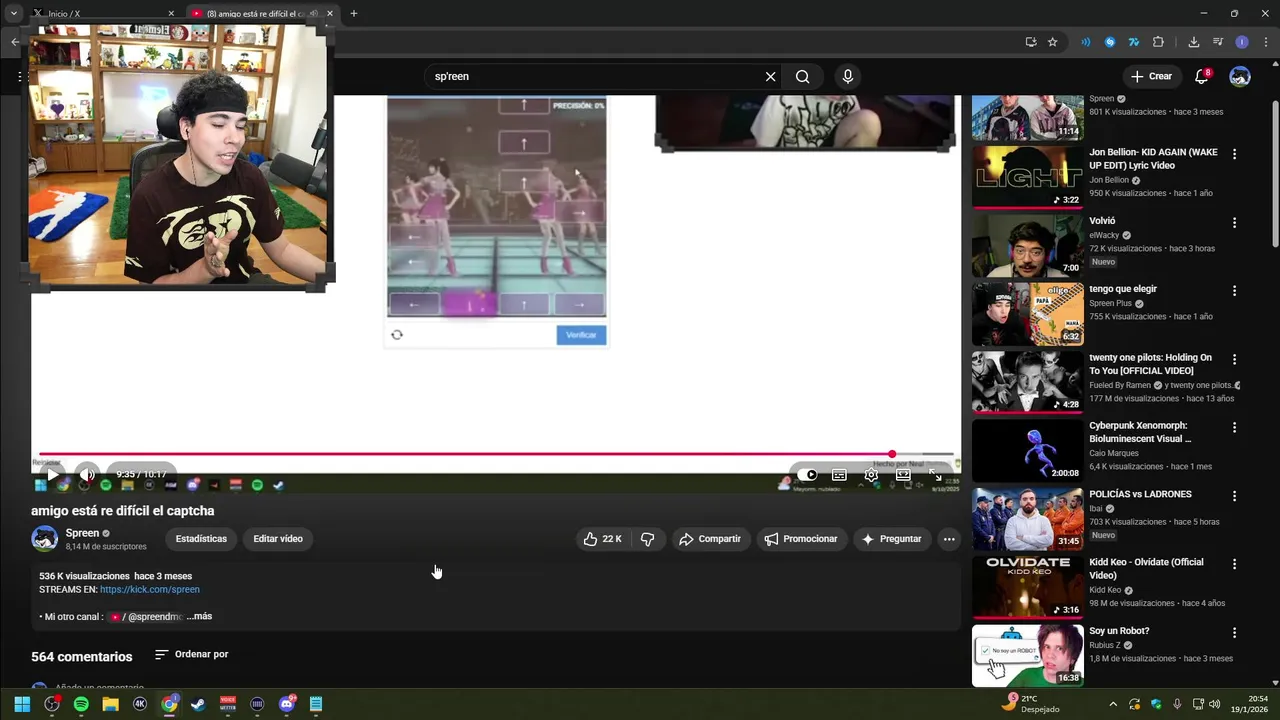
Task: Open the Cyberpunk Xenomorph video title
Action: click(x=1140, y=432)
